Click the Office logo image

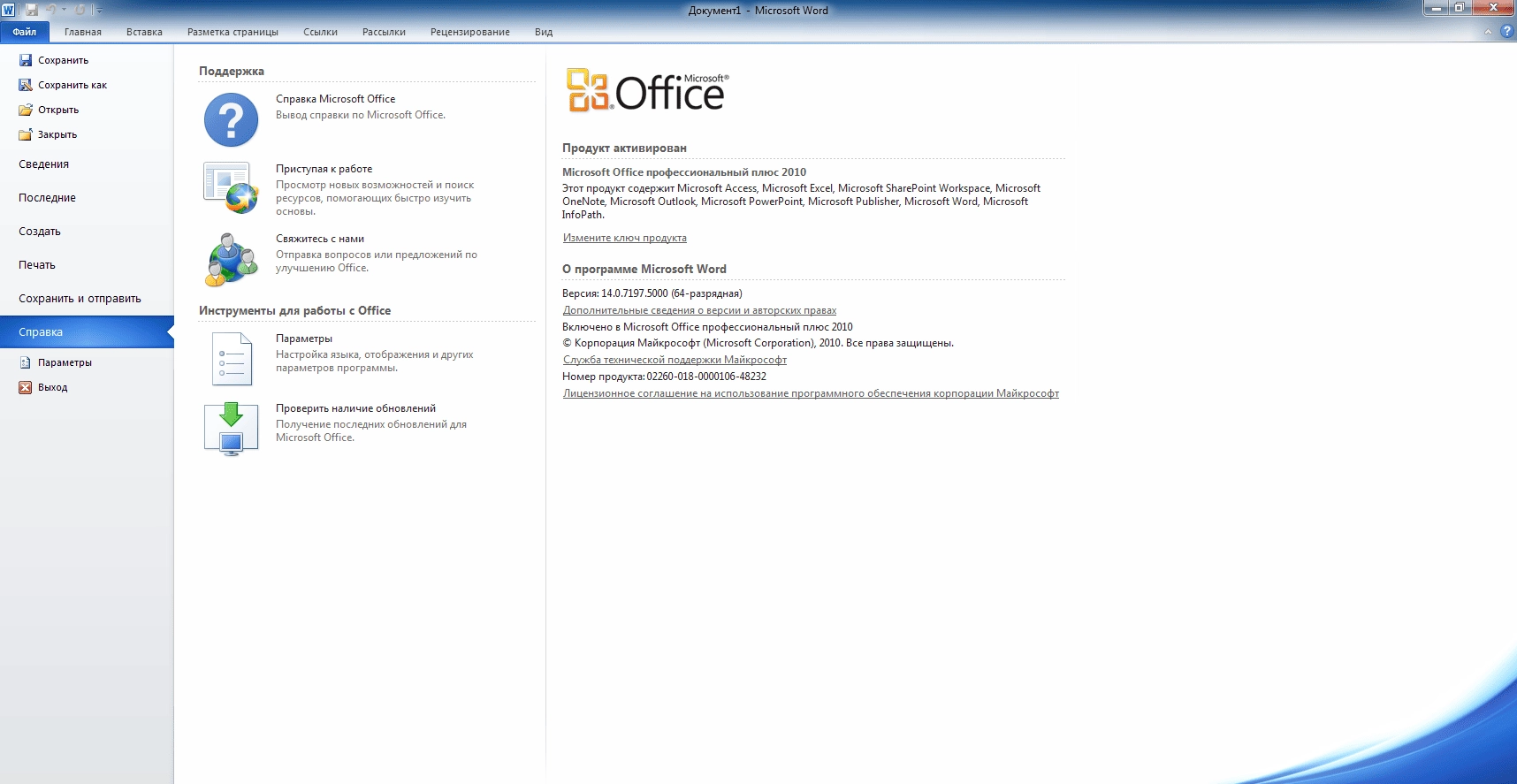(648, 90)
